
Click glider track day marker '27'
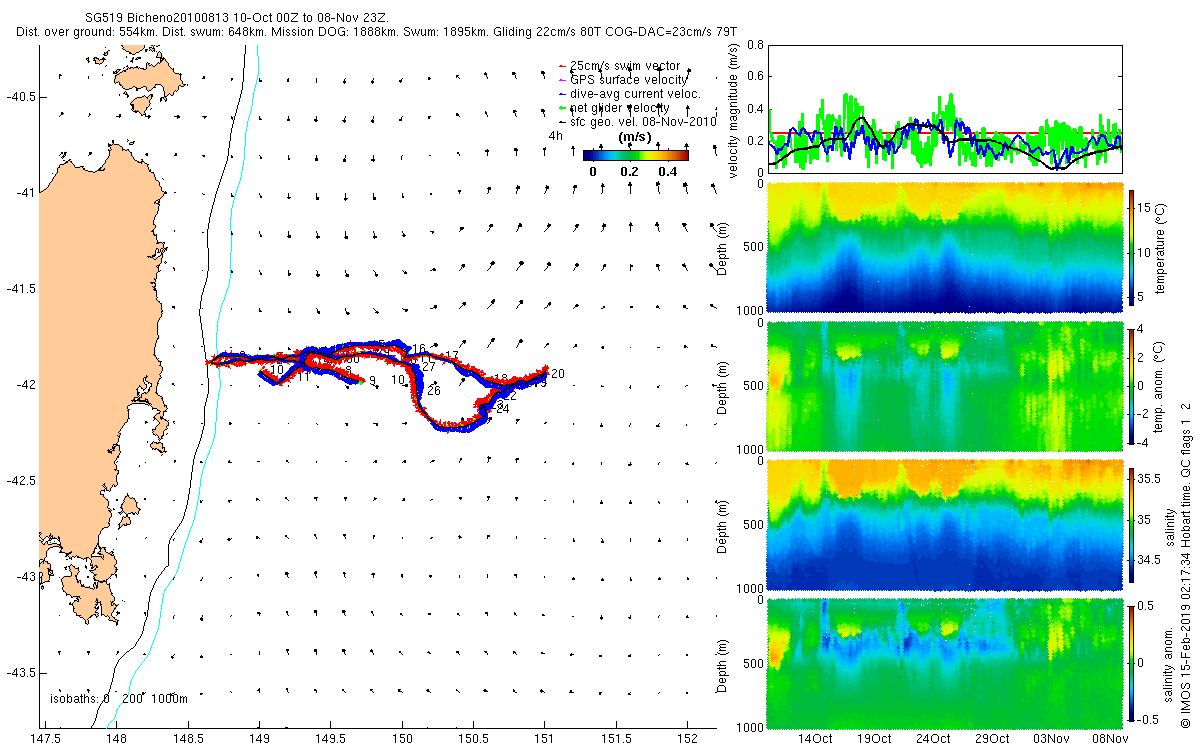[x=428, y=367]
